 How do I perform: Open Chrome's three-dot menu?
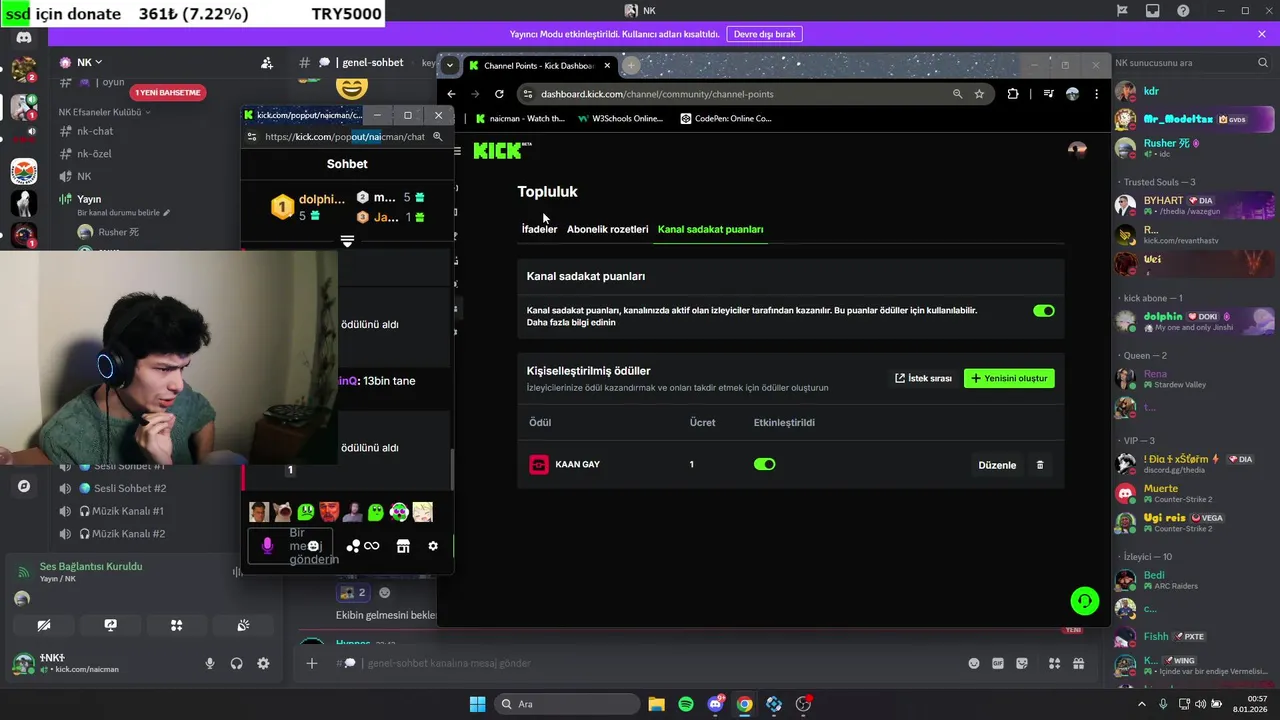[x=1097, y=94]
